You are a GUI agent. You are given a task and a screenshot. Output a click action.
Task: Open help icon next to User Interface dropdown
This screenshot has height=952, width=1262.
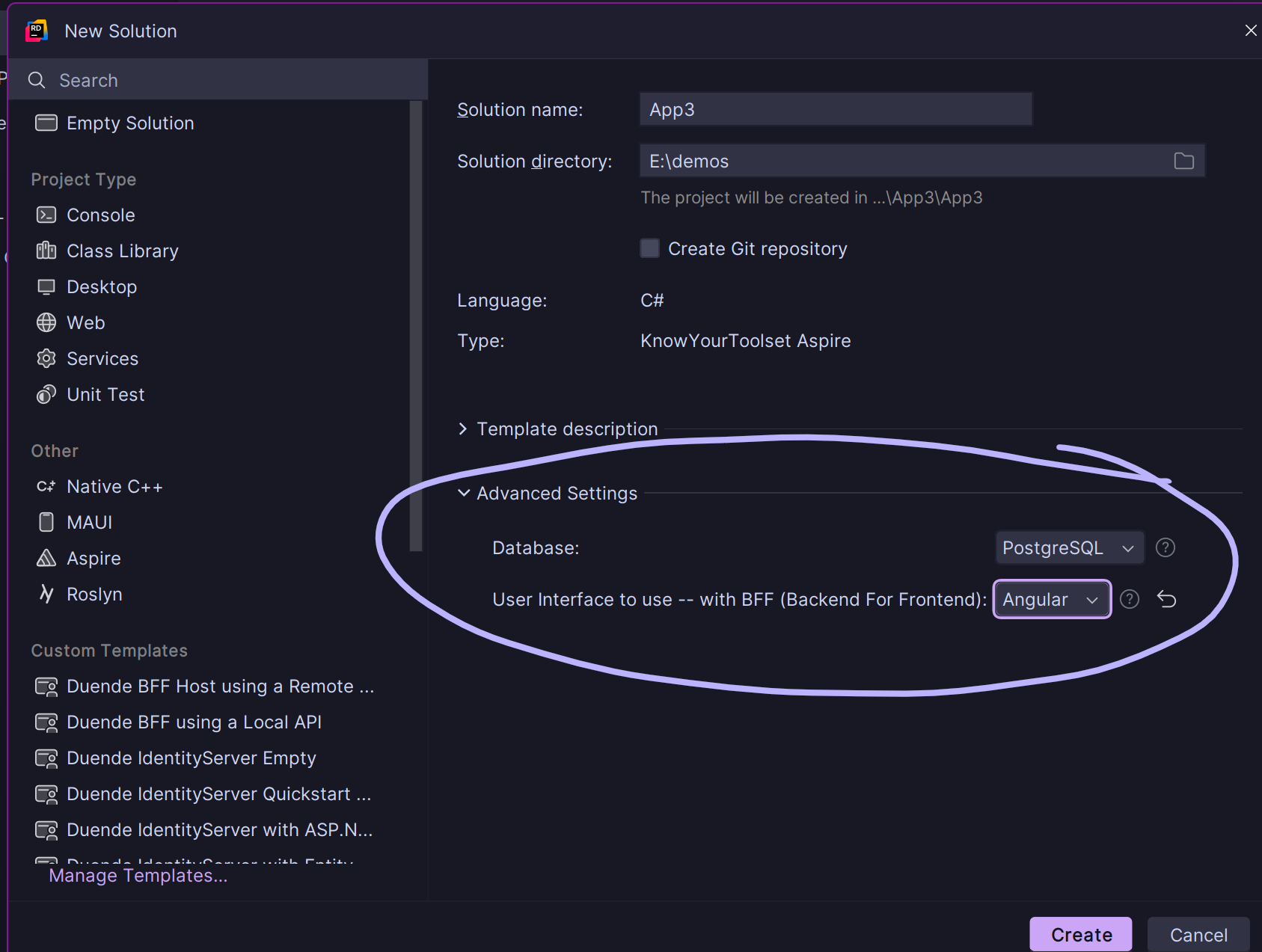1130,599
